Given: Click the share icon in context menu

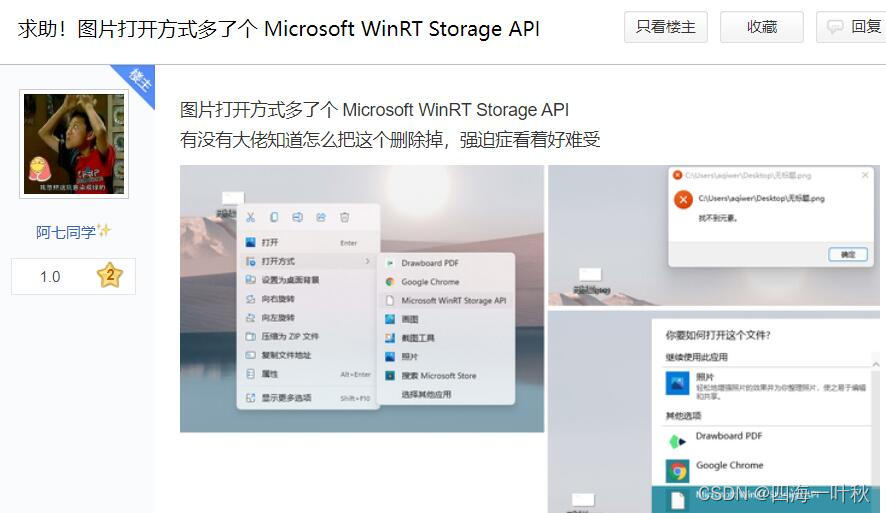Looking at the screenshot, I should click(x=321, y=217).
